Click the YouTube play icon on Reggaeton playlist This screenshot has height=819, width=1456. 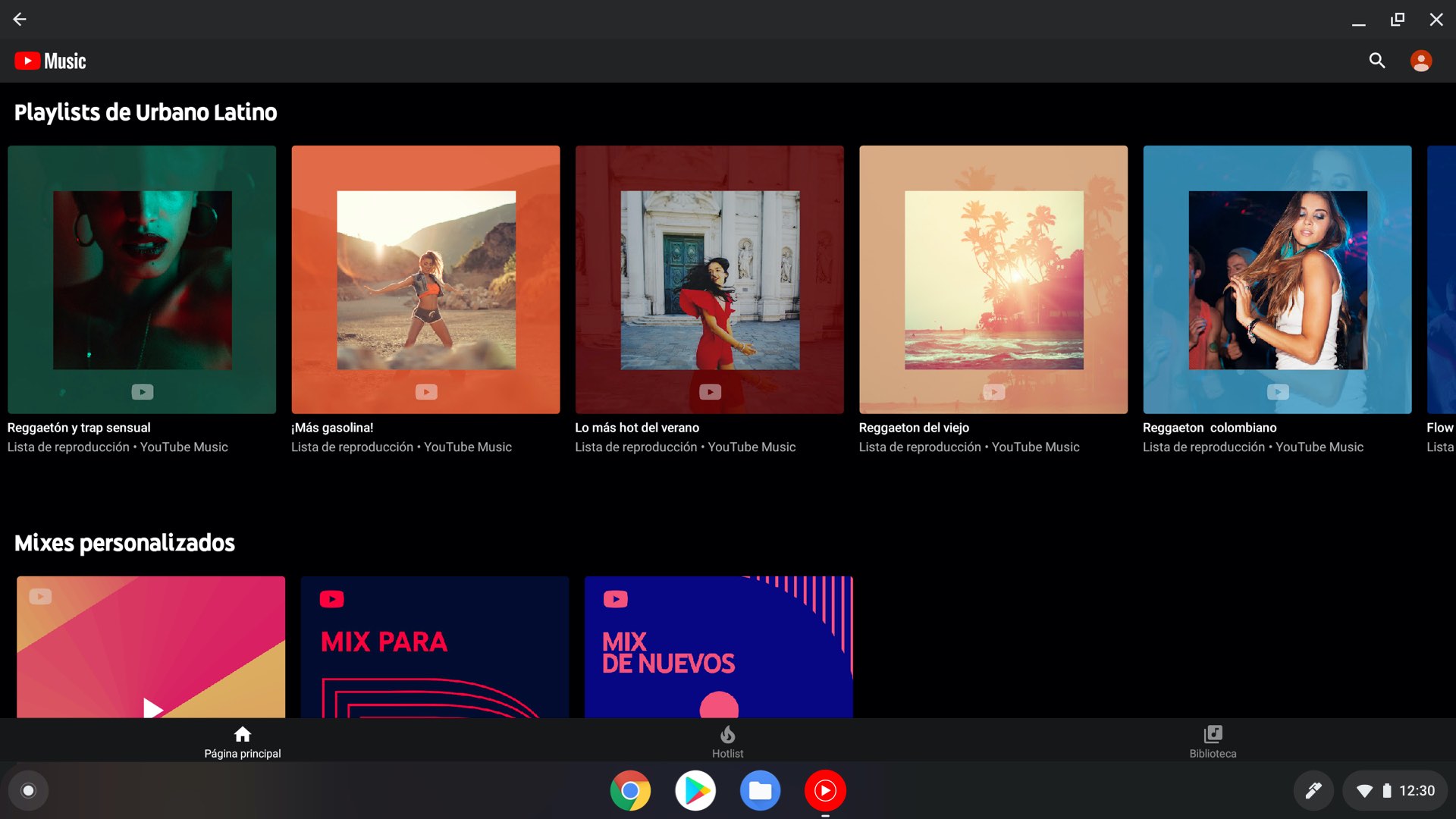pyautogui.click(x=142, y=391)
